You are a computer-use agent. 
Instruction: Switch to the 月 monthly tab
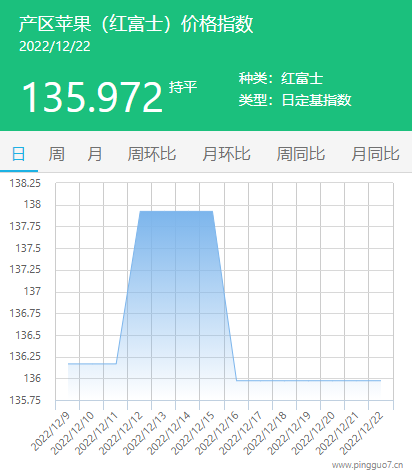[95, 154]
